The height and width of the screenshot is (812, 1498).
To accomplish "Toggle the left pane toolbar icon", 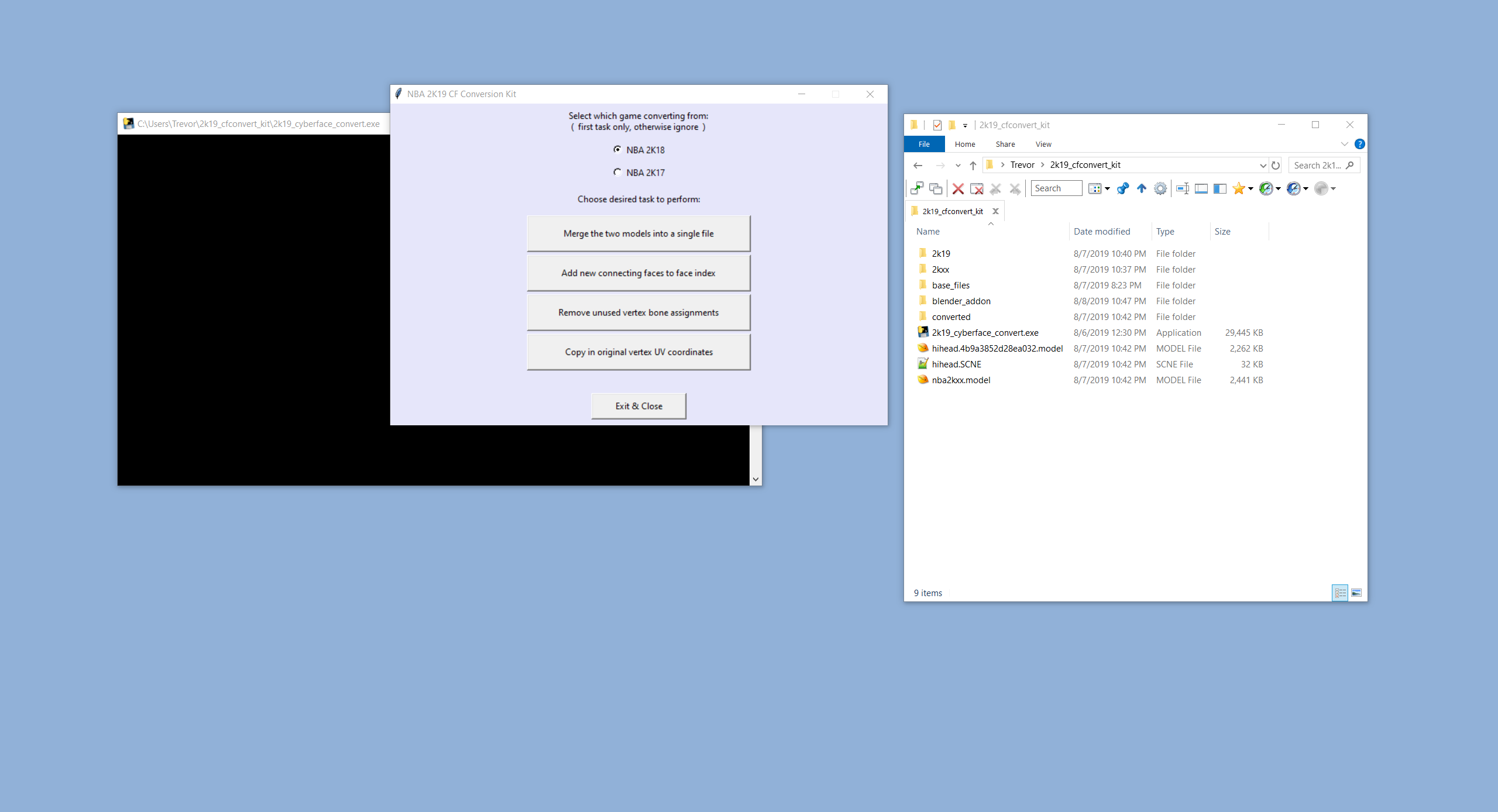I will 1220,188.
